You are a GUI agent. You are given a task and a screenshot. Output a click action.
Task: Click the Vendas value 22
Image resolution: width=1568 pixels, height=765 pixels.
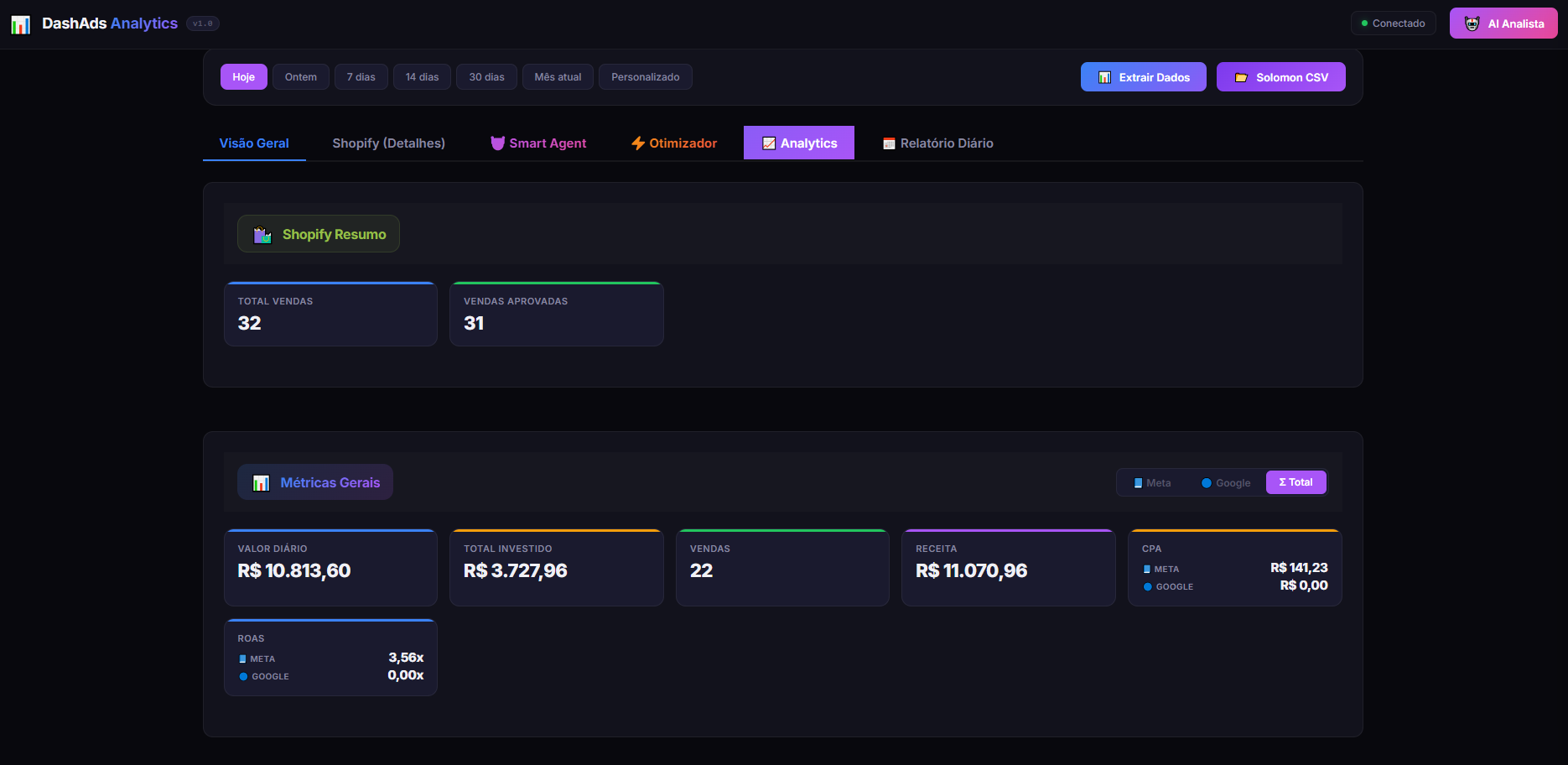point(702,571)
